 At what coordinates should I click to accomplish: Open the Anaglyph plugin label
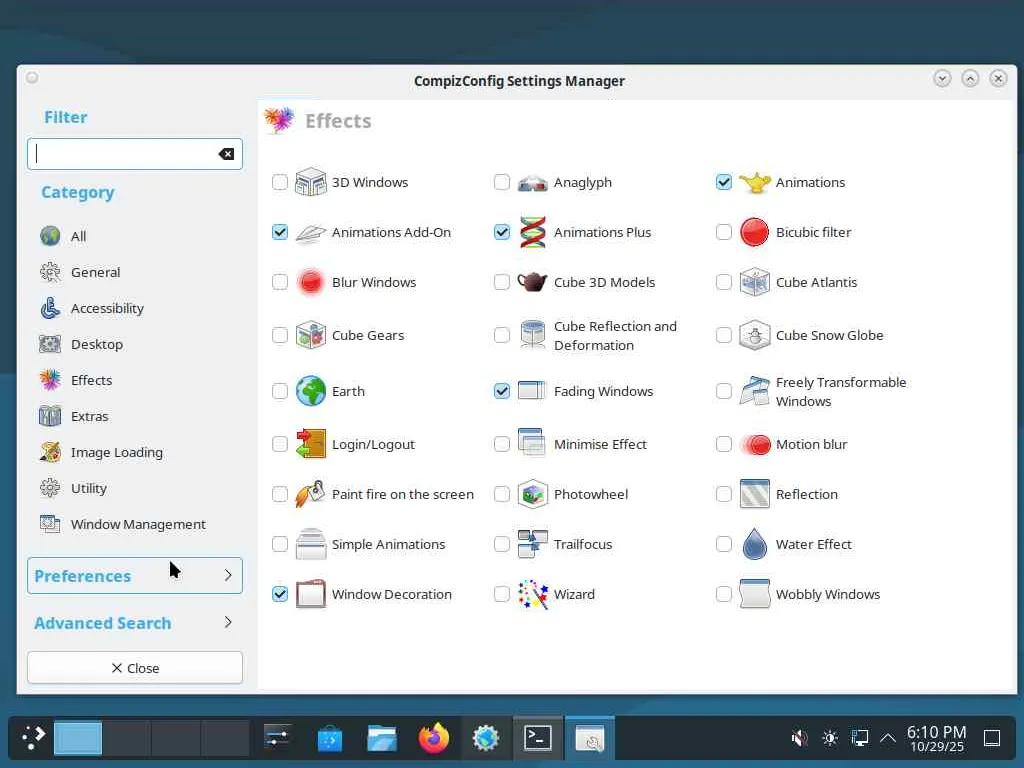pyautogui.click(x=583, y=182)
